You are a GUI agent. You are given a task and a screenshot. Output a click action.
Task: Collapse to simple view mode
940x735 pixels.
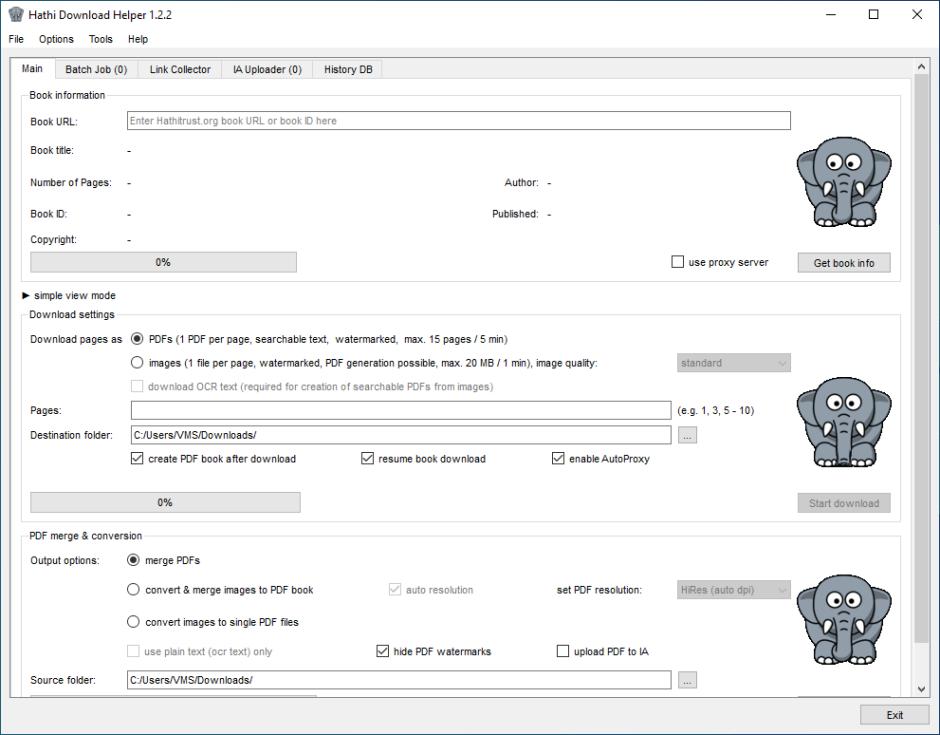pos(69,296)
